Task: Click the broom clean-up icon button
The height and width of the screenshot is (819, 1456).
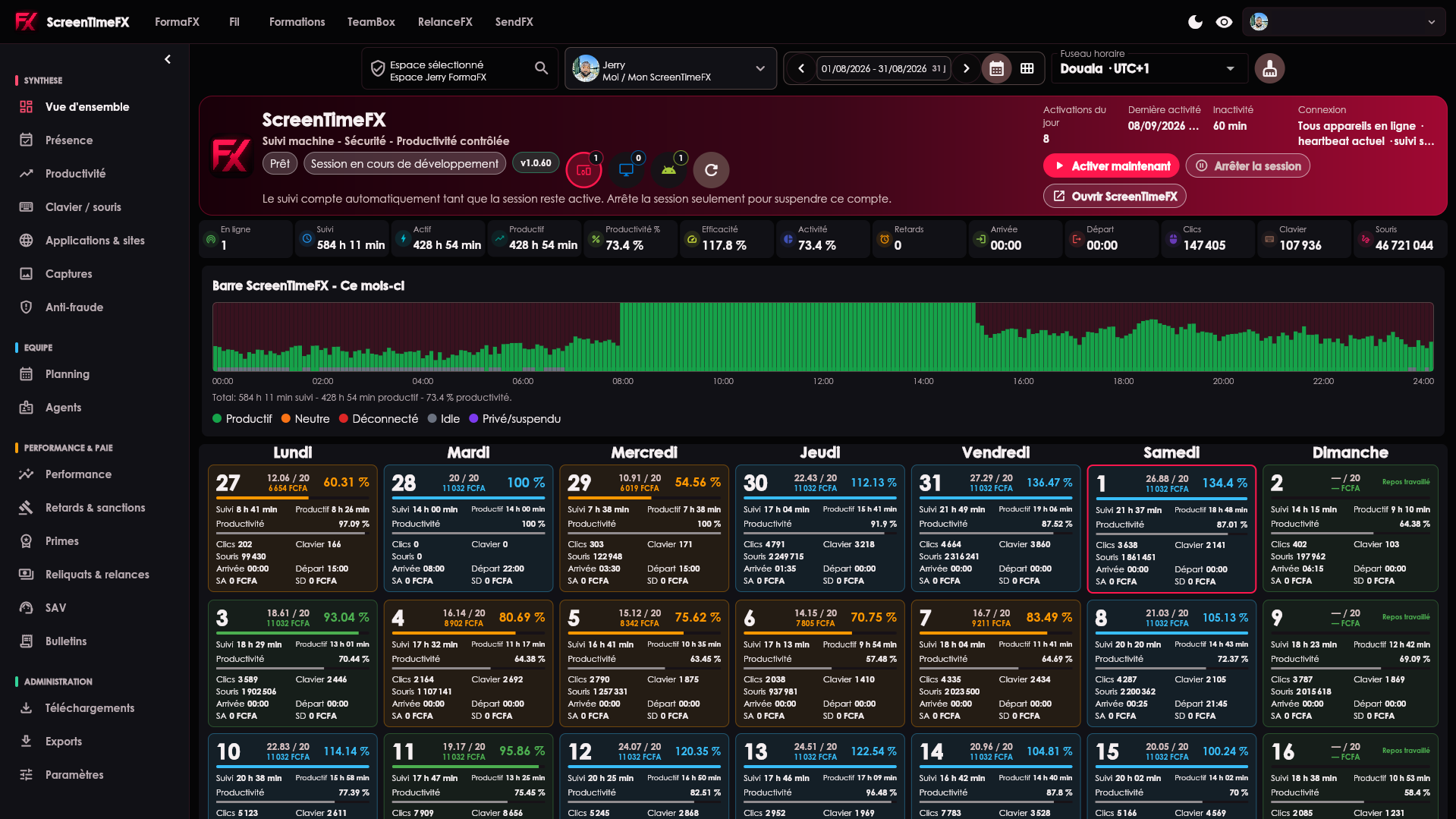Action: (x=1269, y=68)
